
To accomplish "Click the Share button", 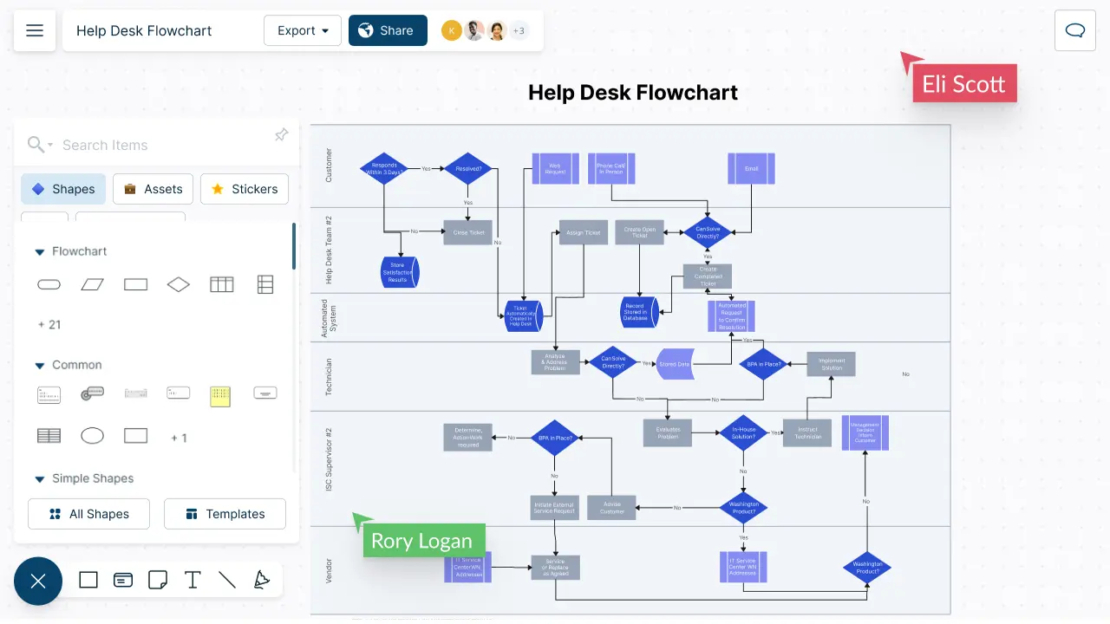I will click(388, 30).
